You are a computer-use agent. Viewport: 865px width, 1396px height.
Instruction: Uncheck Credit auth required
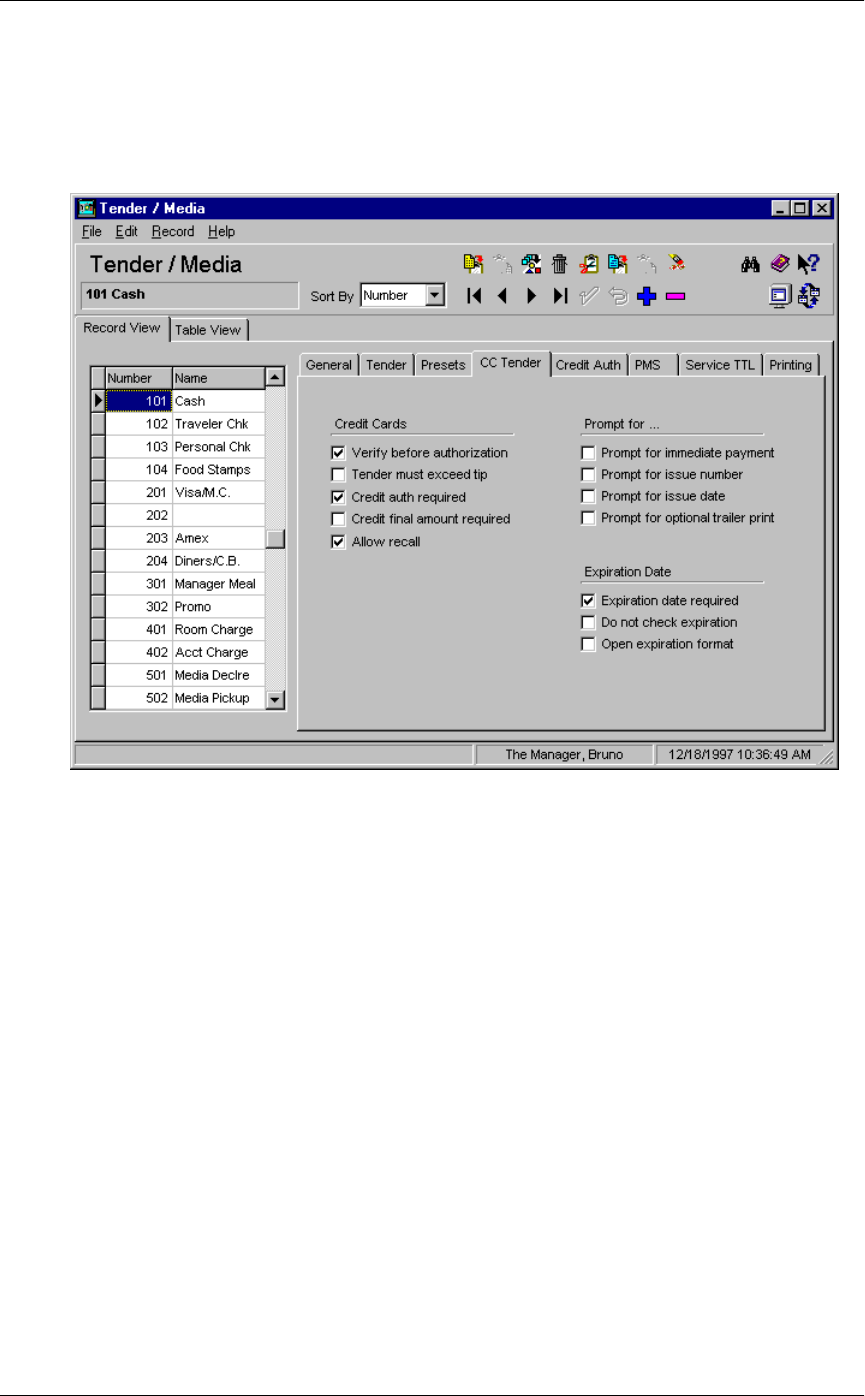(x=338, y=497)
